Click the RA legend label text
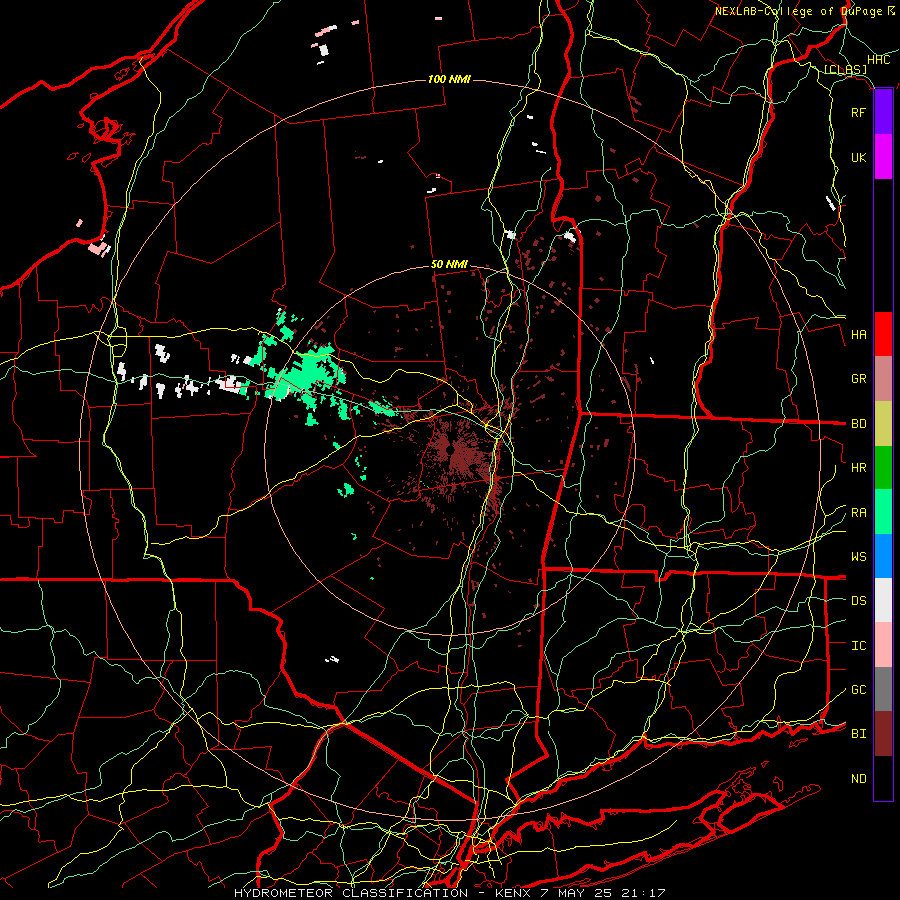The width and height of the screenshot is (900, 900). pos(858,512)
